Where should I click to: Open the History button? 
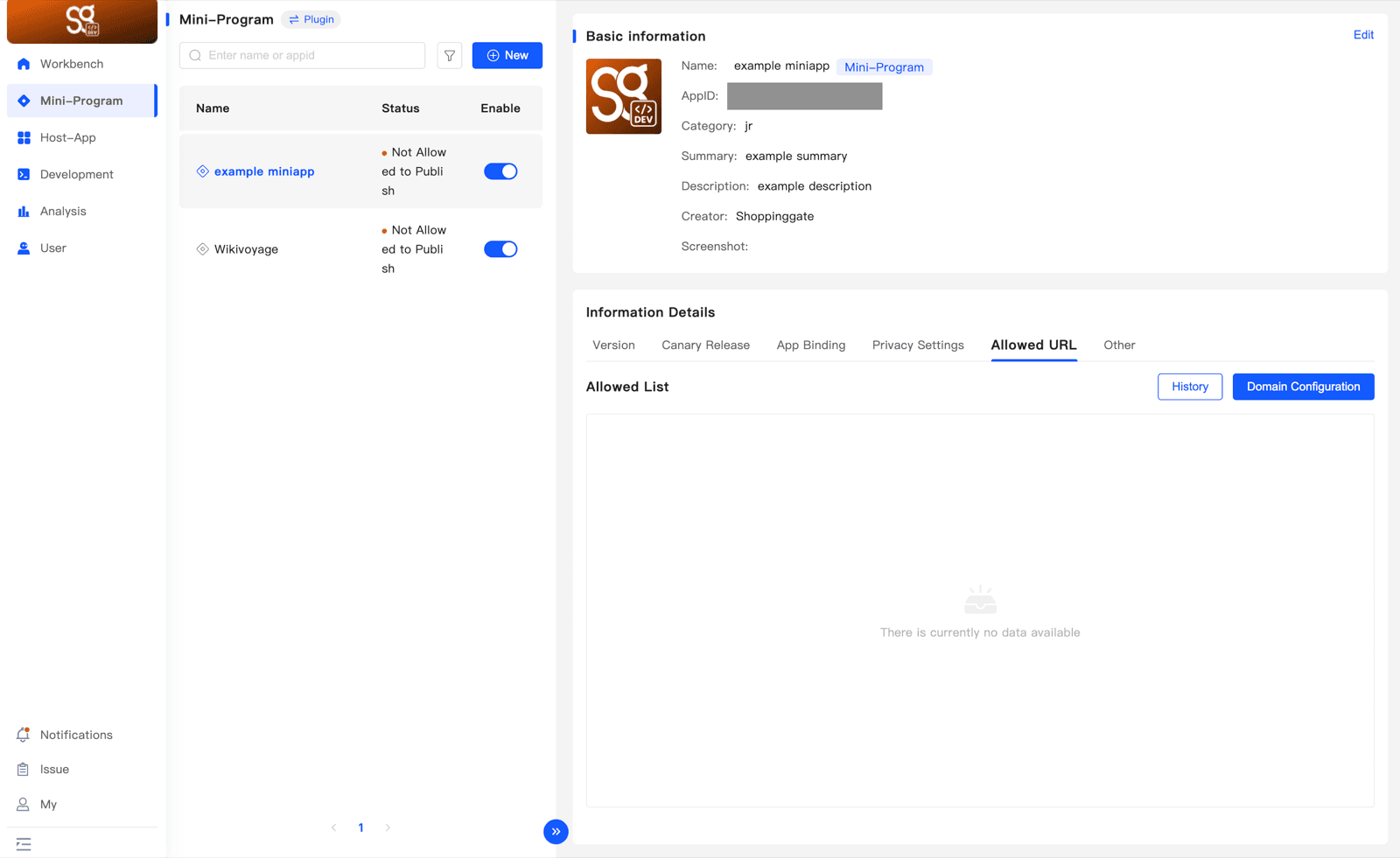[x=1190, y=387]
